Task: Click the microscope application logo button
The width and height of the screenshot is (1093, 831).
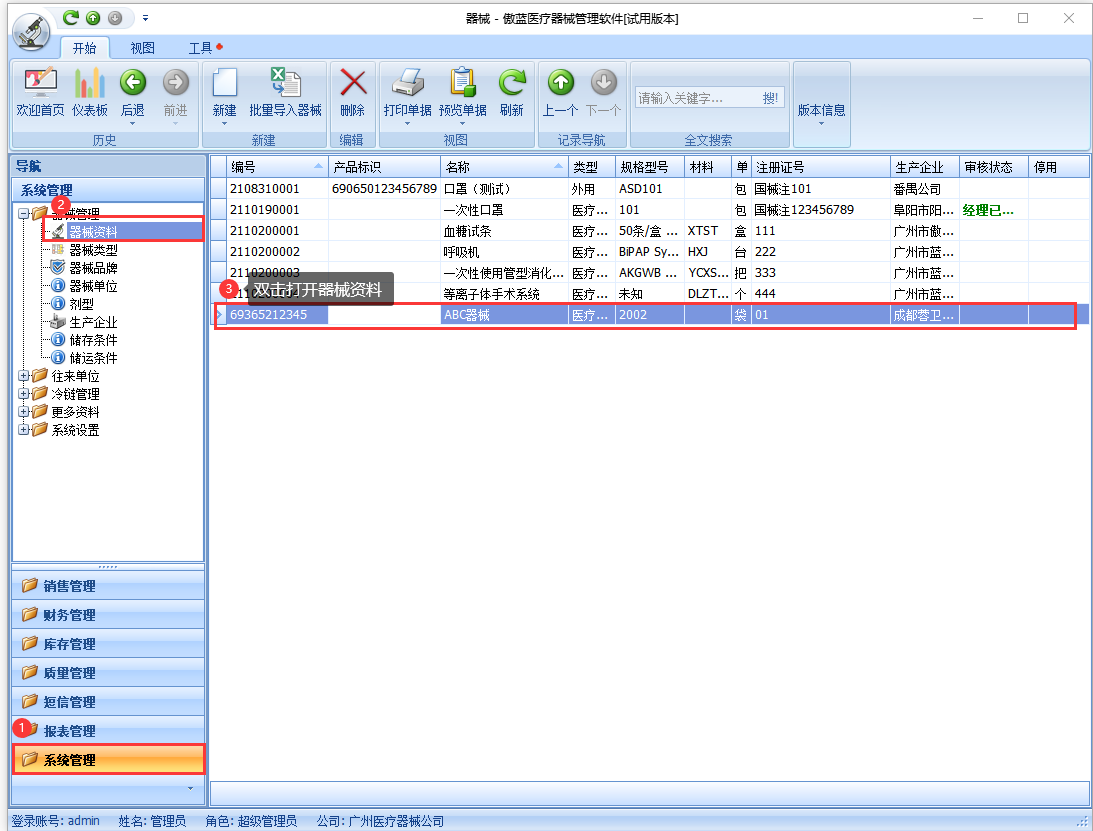Action: pos(31,33)
